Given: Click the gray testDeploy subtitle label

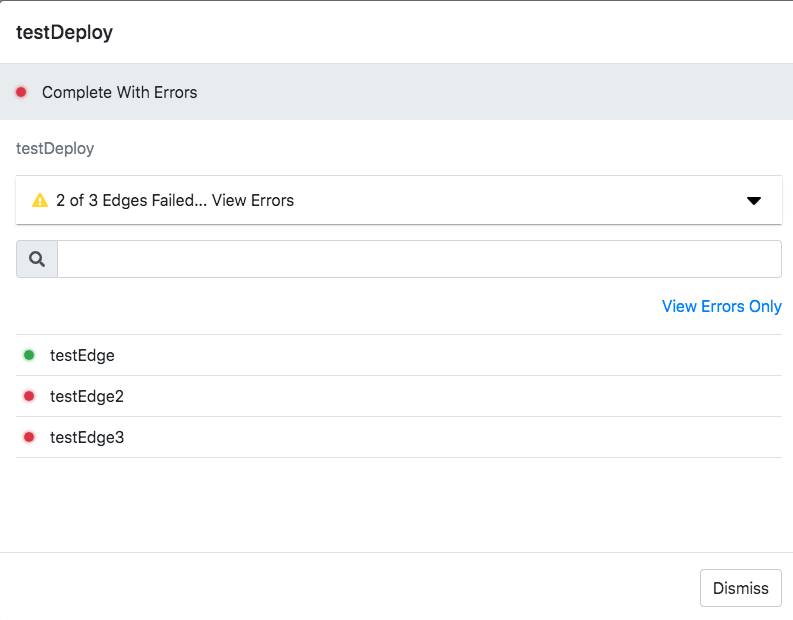Looking at the screenshot, I should 55,148.
